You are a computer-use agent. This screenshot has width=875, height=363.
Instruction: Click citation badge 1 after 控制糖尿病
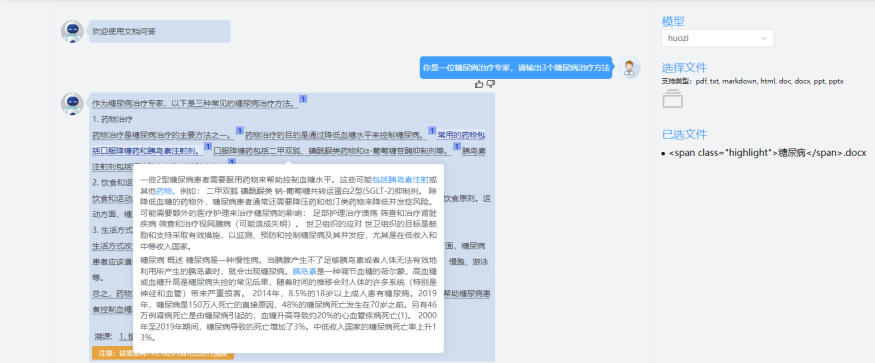tap(431, 131)
